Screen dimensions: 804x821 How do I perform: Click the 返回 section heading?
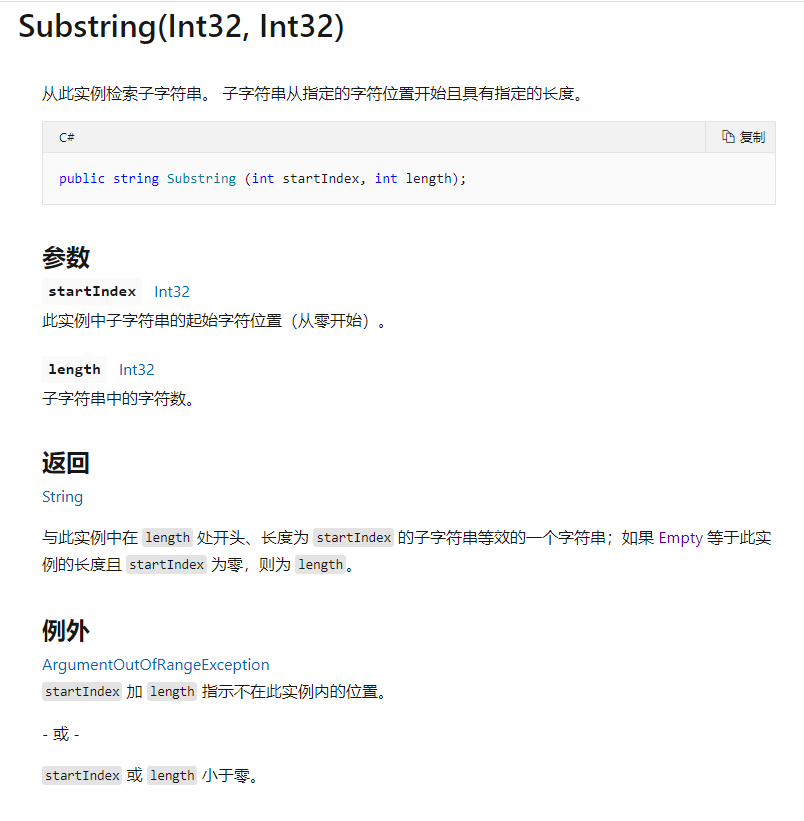(x=66, y=463)
